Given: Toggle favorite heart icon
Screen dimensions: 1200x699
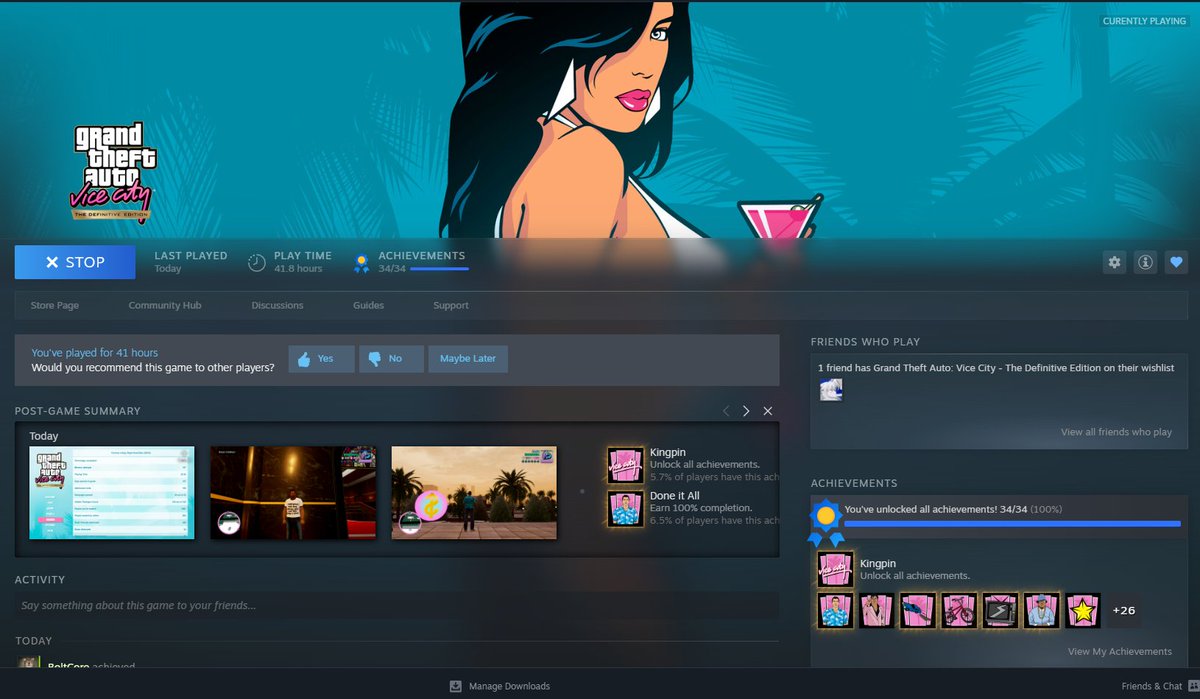Looking at the screenshot, I should 1177,262.
